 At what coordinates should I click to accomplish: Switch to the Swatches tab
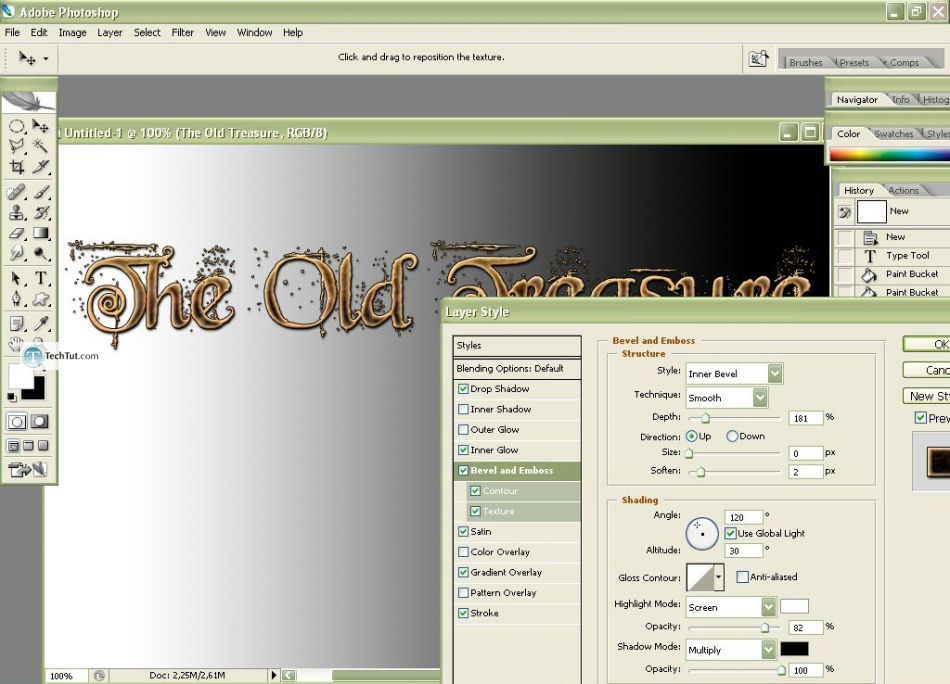click(893, 134)
